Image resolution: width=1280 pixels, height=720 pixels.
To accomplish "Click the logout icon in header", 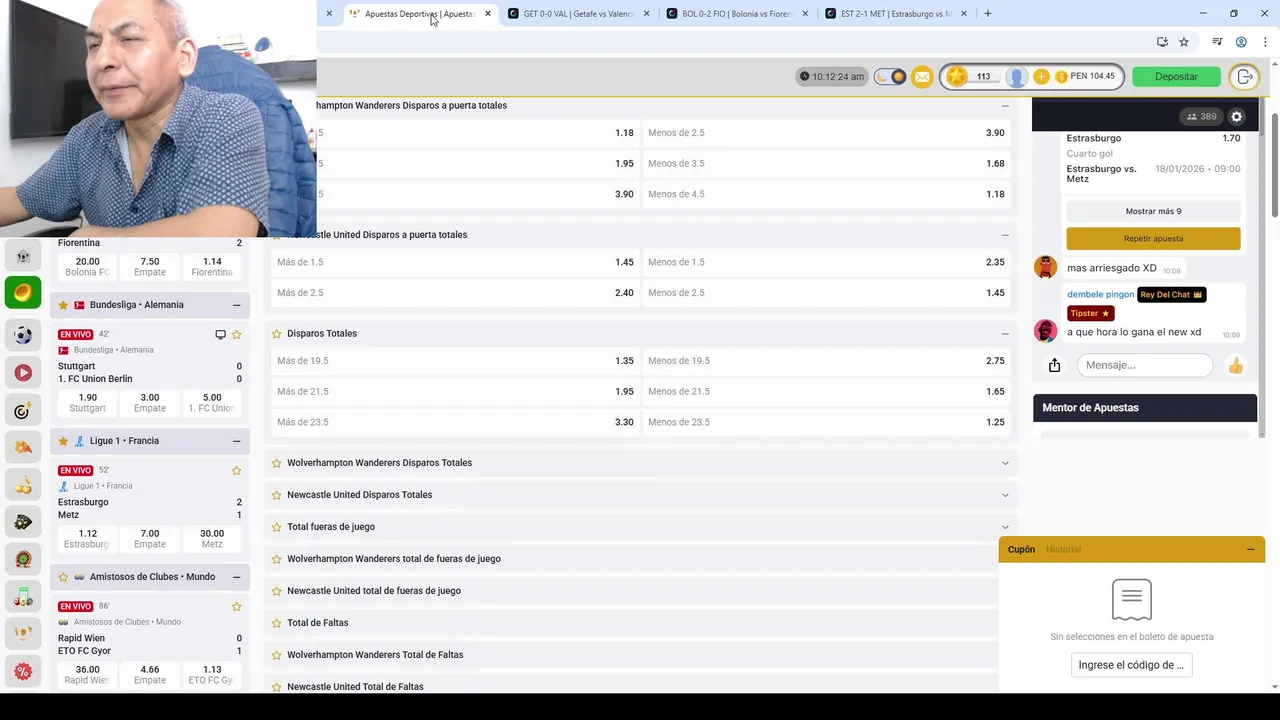I will pos(1245,77).
